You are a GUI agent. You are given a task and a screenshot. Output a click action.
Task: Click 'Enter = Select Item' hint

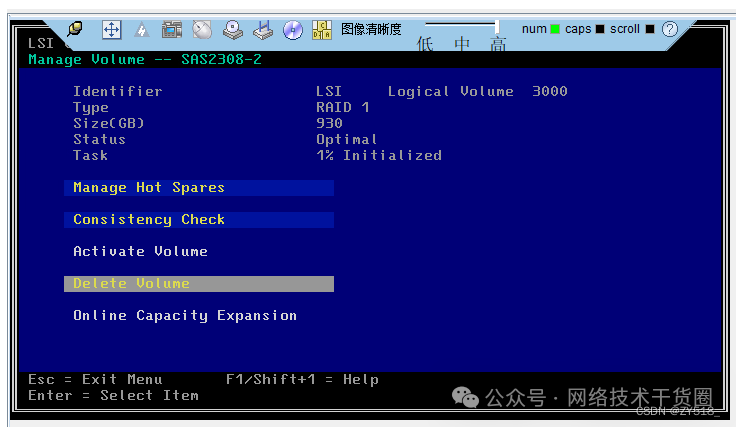click(114, 395)
